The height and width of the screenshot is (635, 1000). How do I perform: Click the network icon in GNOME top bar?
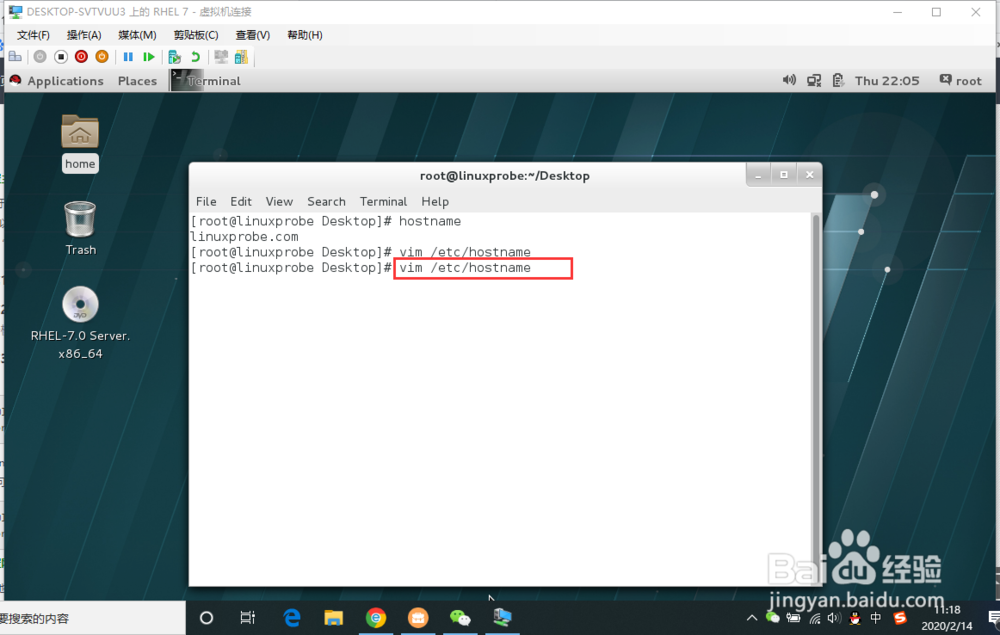coord(815,80)
